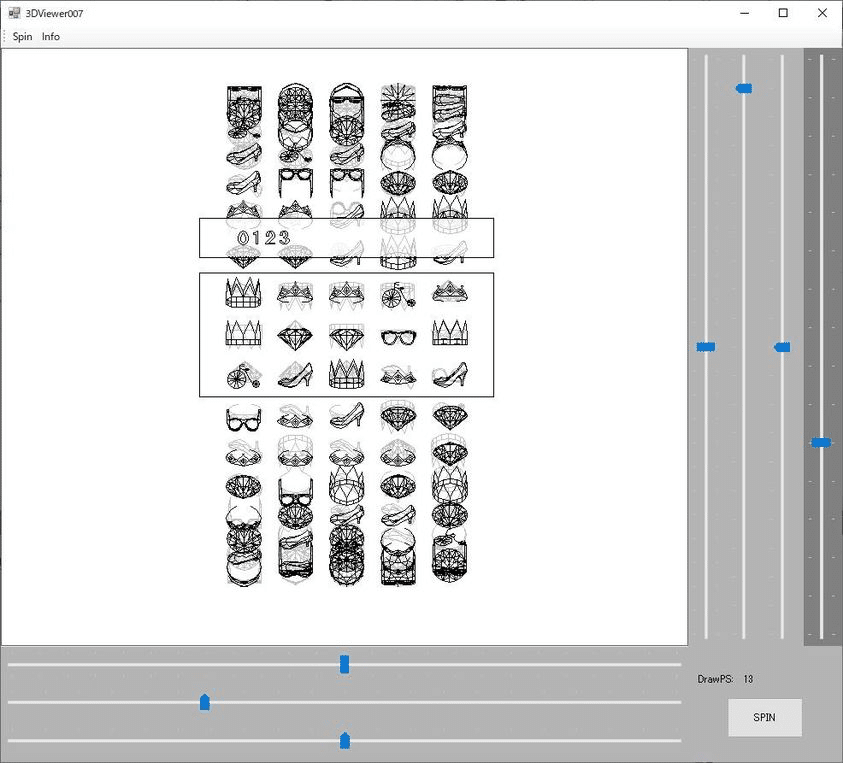The image size is (843, 763).
Task: Click the thumb of the leftmost vertical slider
Action: point(705,347)
